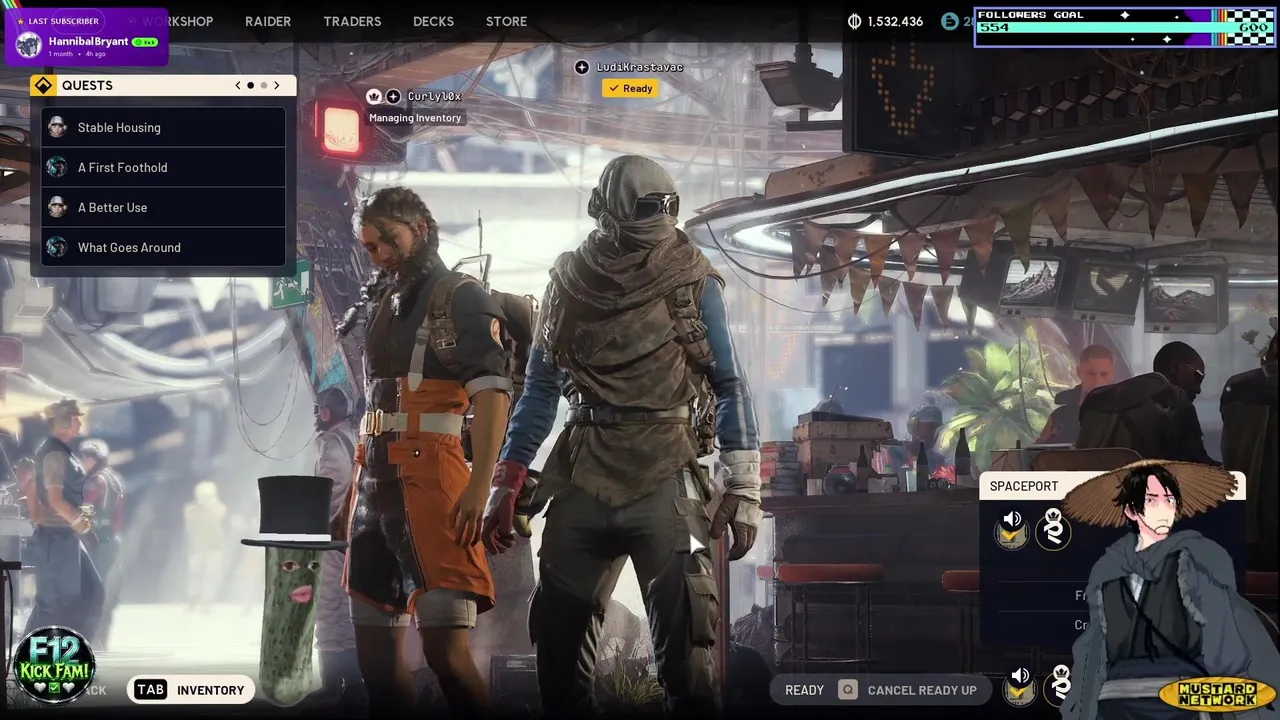Image resolution: width=1280 pixels, height=720 pixels.
Task: Open the Stable Housing quest
Action: click(164, 127)
